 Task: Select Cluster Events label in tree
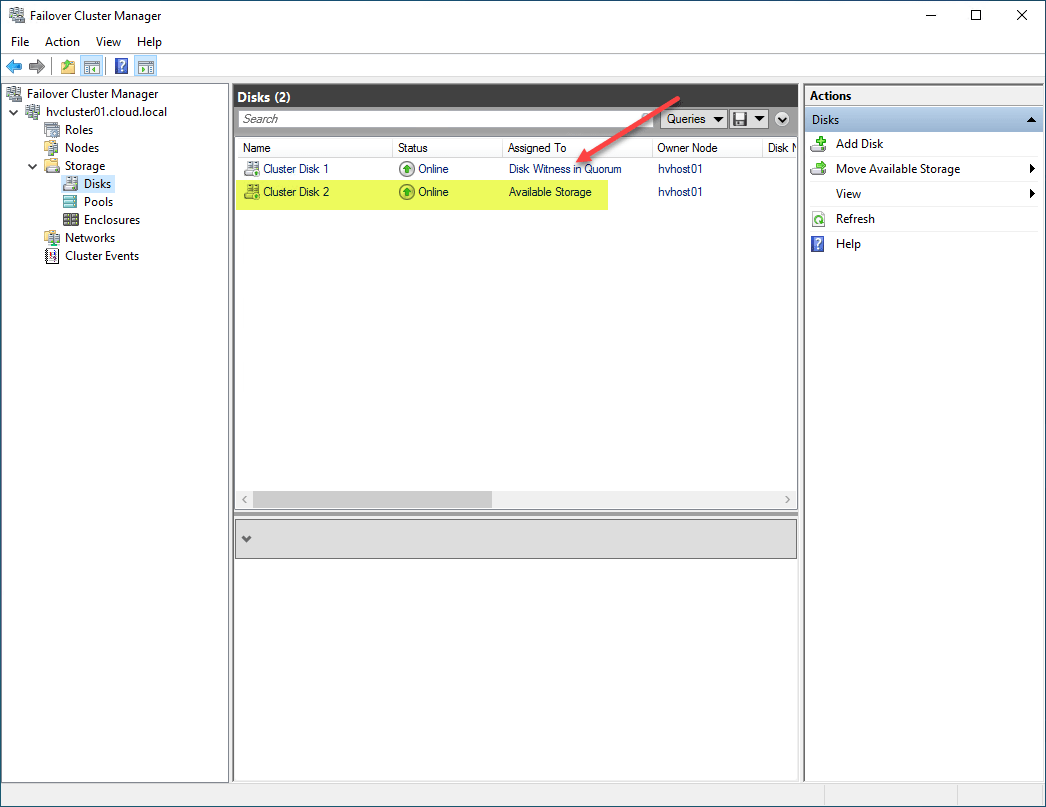(x=102, y=255)
